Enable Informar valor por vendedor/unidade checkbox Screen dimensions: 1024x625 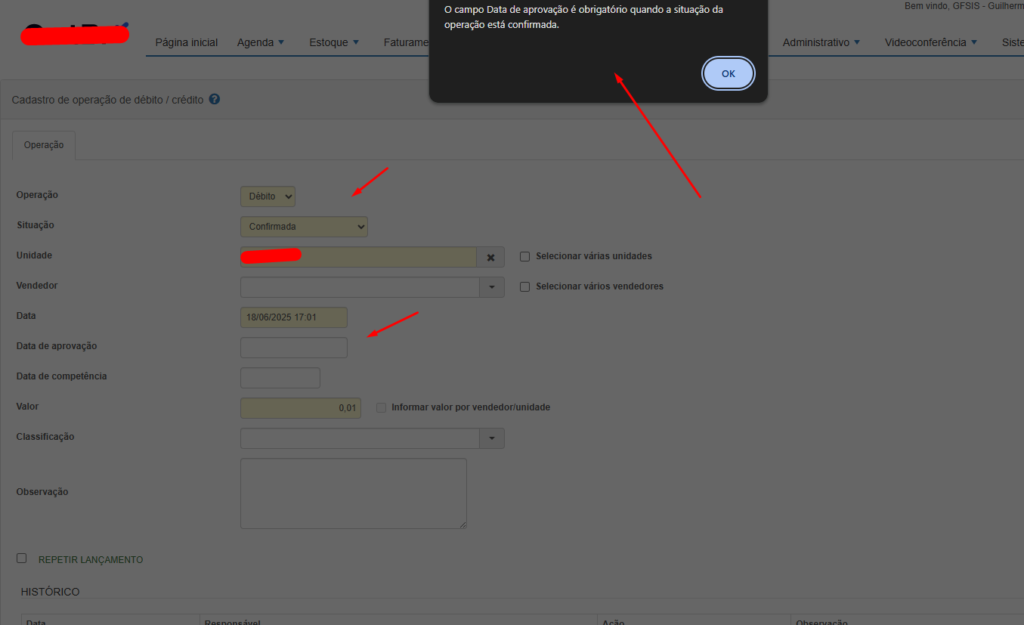381,408
